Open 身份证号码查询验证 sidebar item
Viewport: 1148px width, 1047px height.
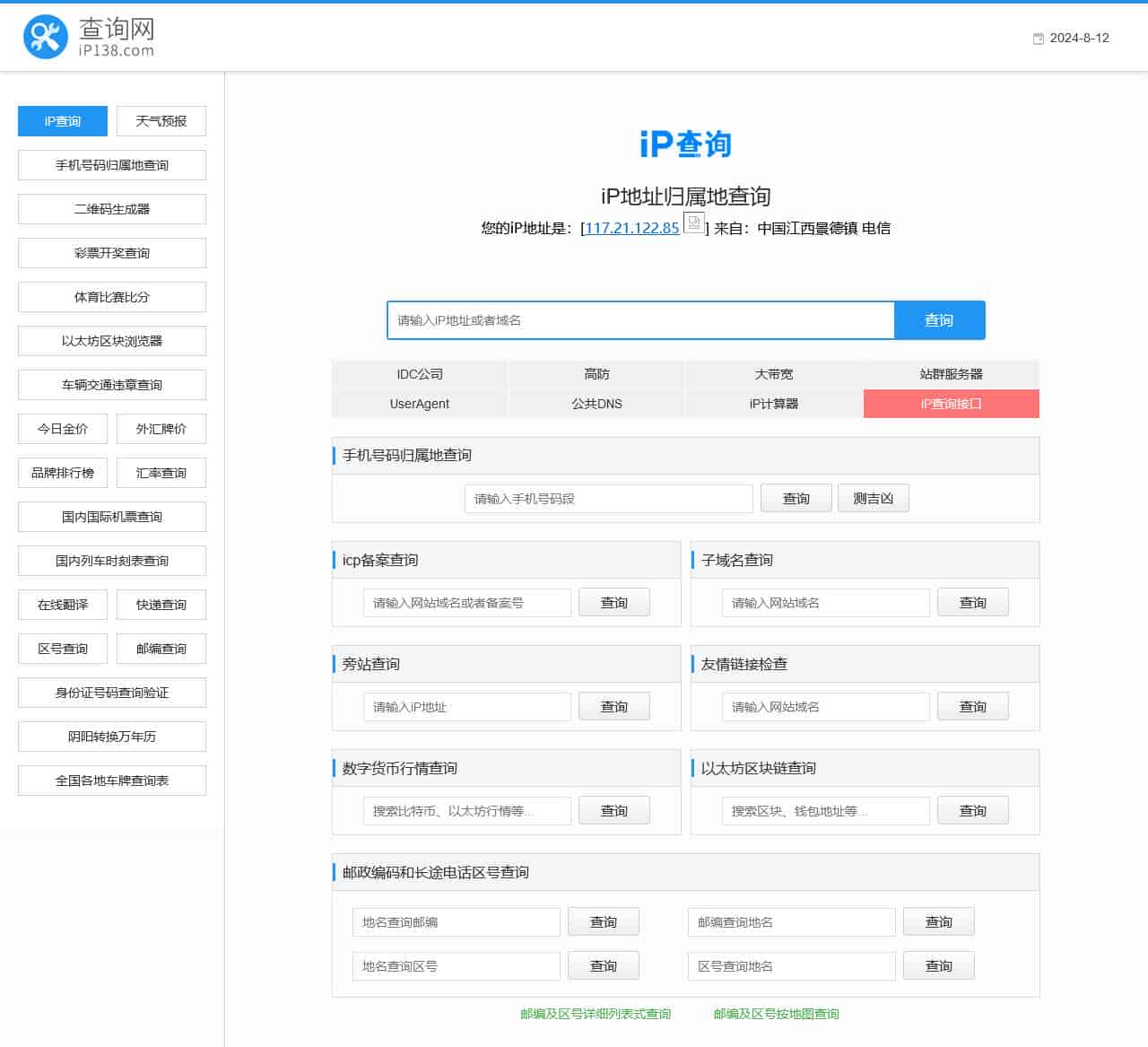point(112,693)
